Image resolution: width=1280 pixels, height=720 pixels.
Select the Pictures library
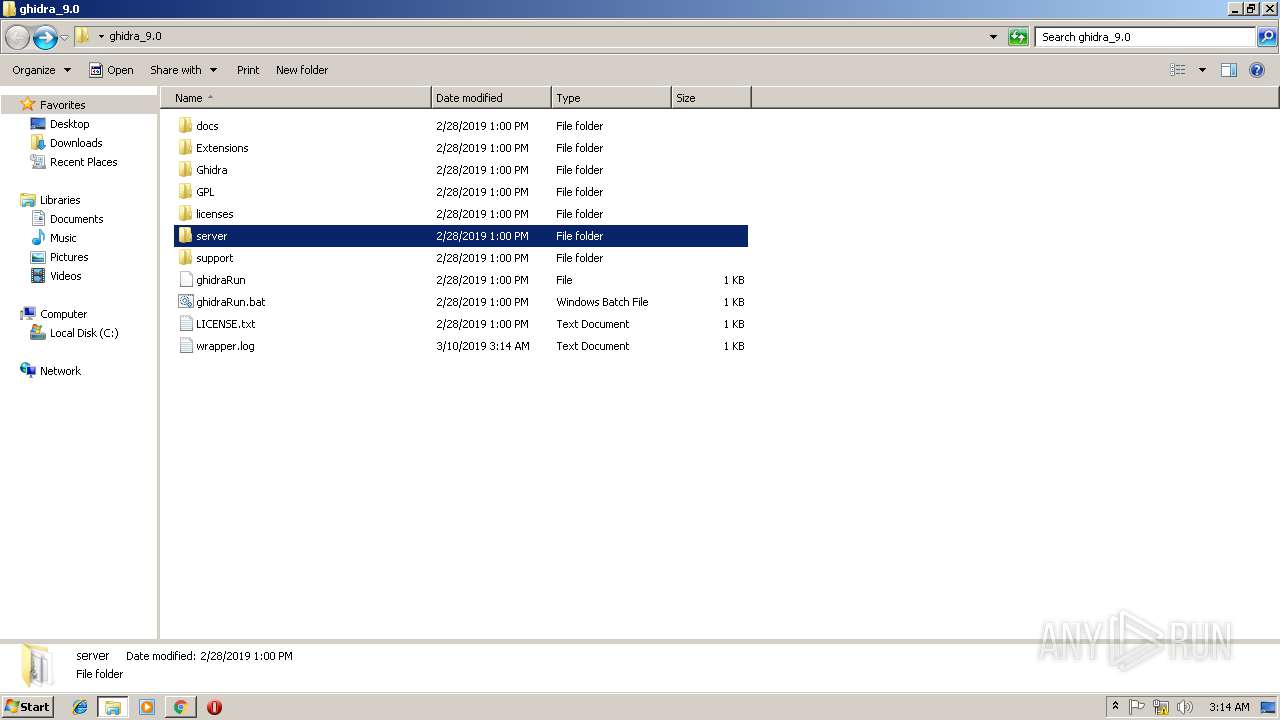[x=69, y=257]
